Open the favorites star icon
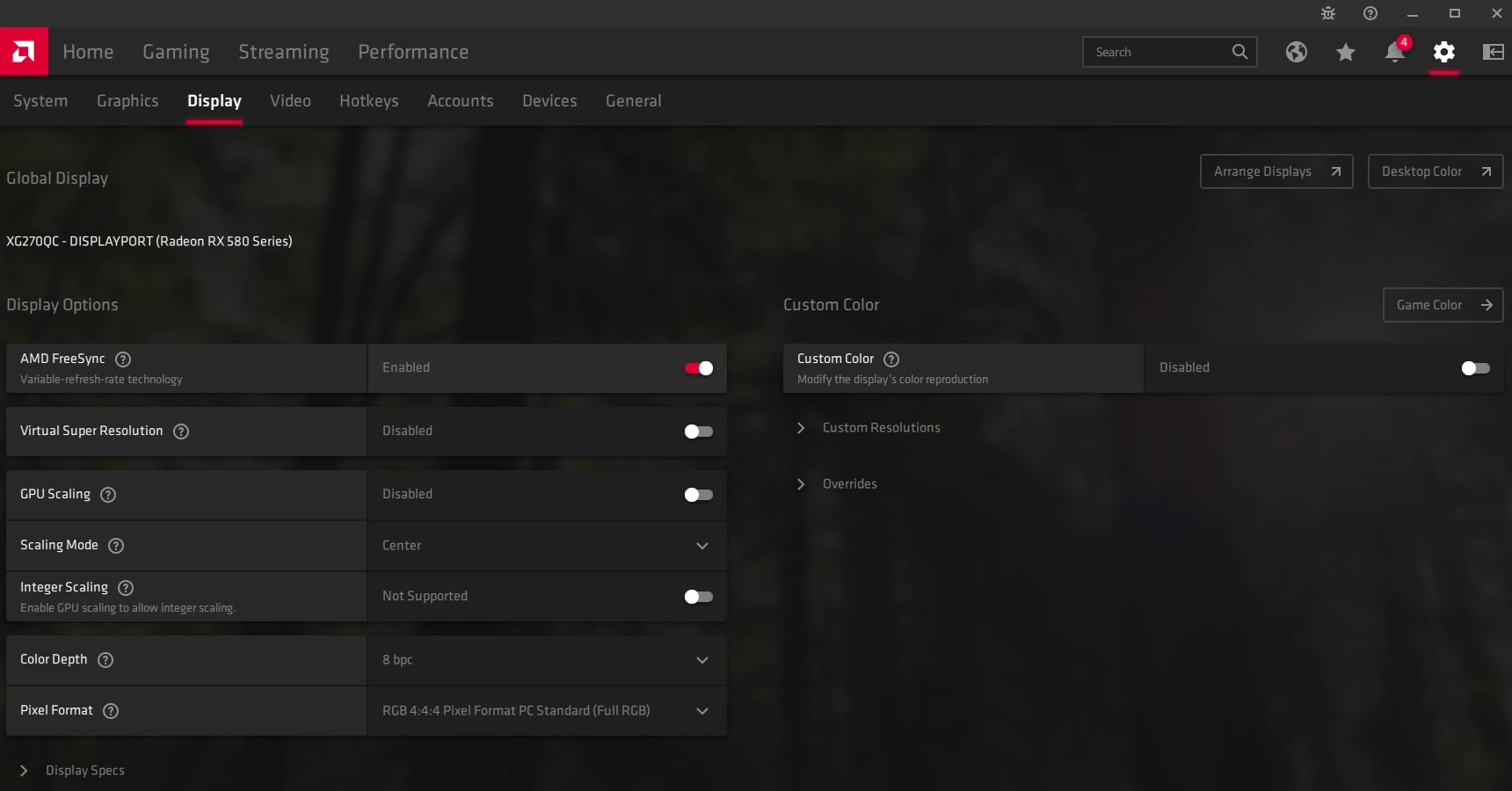This screenshot has height=791, width=1512. click(x=1345, y=52)
